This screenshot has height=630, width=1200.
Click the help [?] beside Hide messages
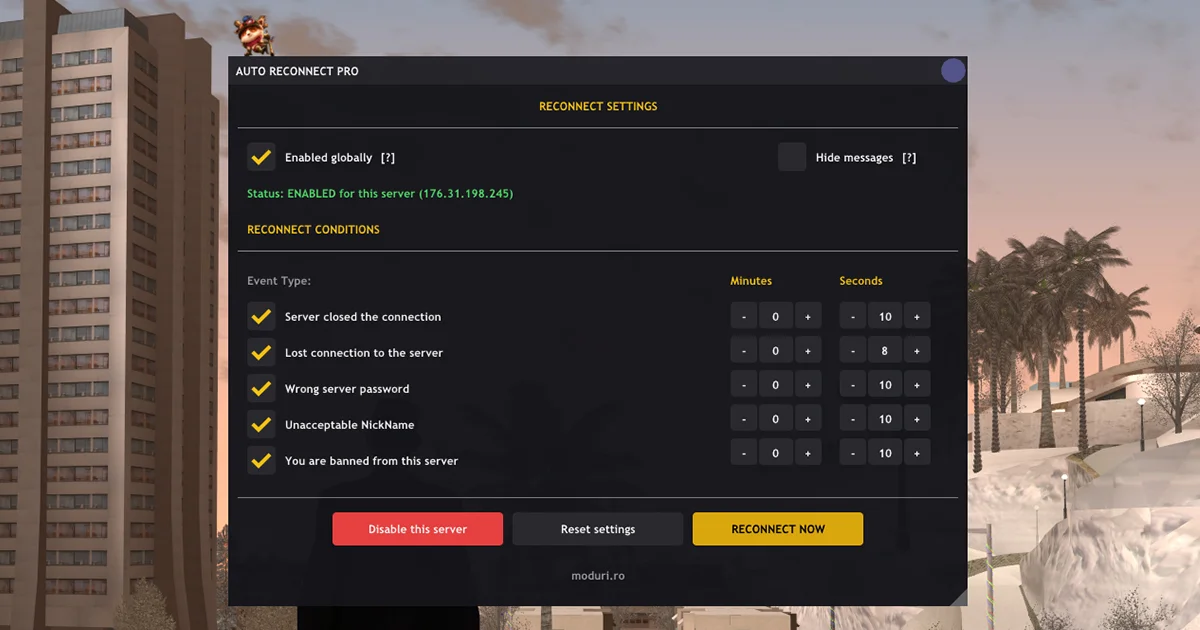[x=909, y=158]
